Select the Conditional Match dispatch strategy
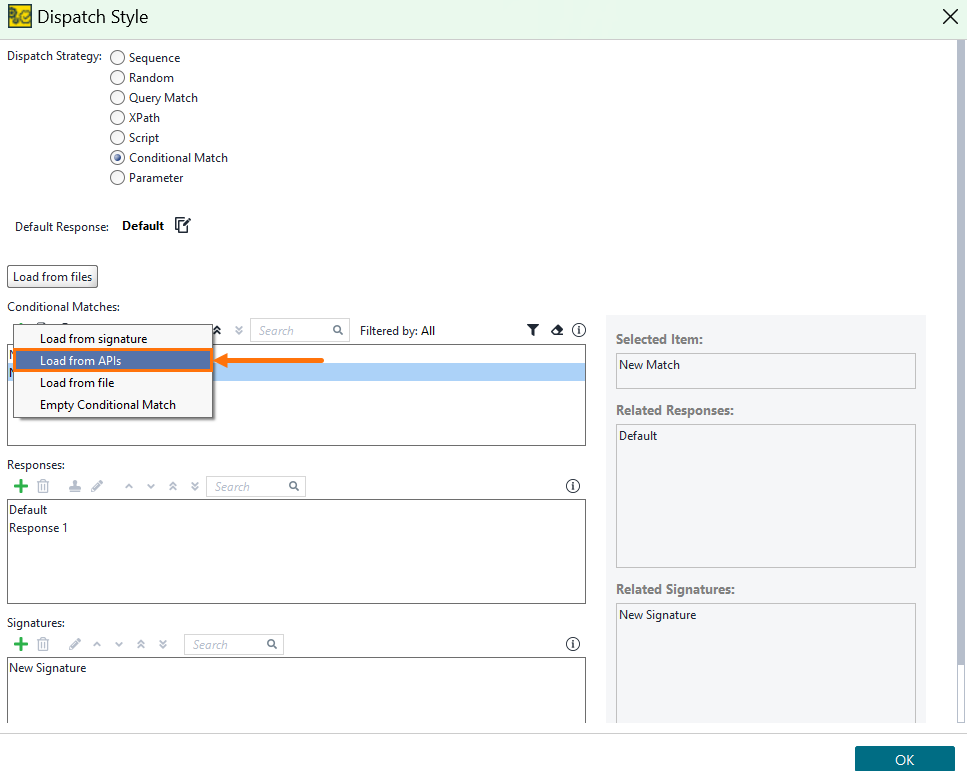 [115, 157]
